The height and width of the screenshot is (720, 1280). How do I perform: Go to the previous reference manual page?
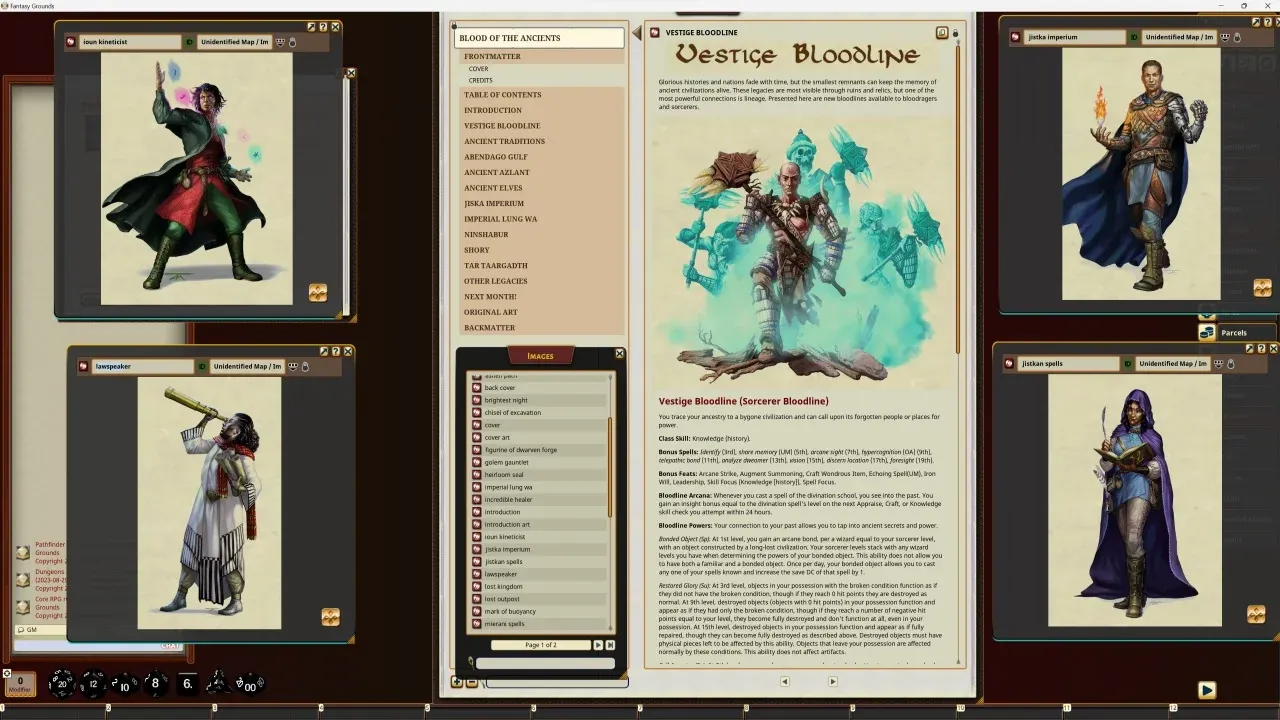[x=784, y=681]
